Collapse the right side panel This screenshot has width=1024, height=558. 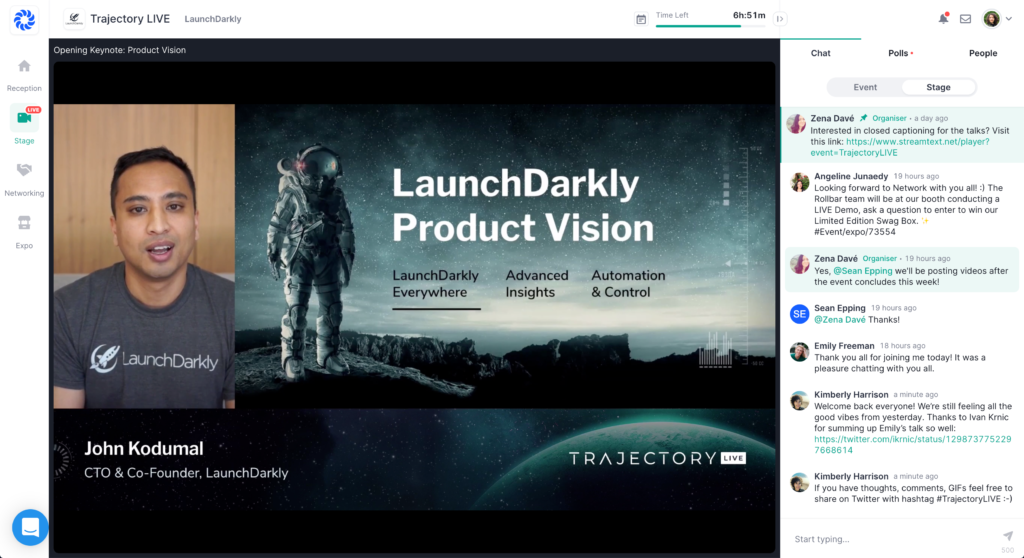point(780,19)
